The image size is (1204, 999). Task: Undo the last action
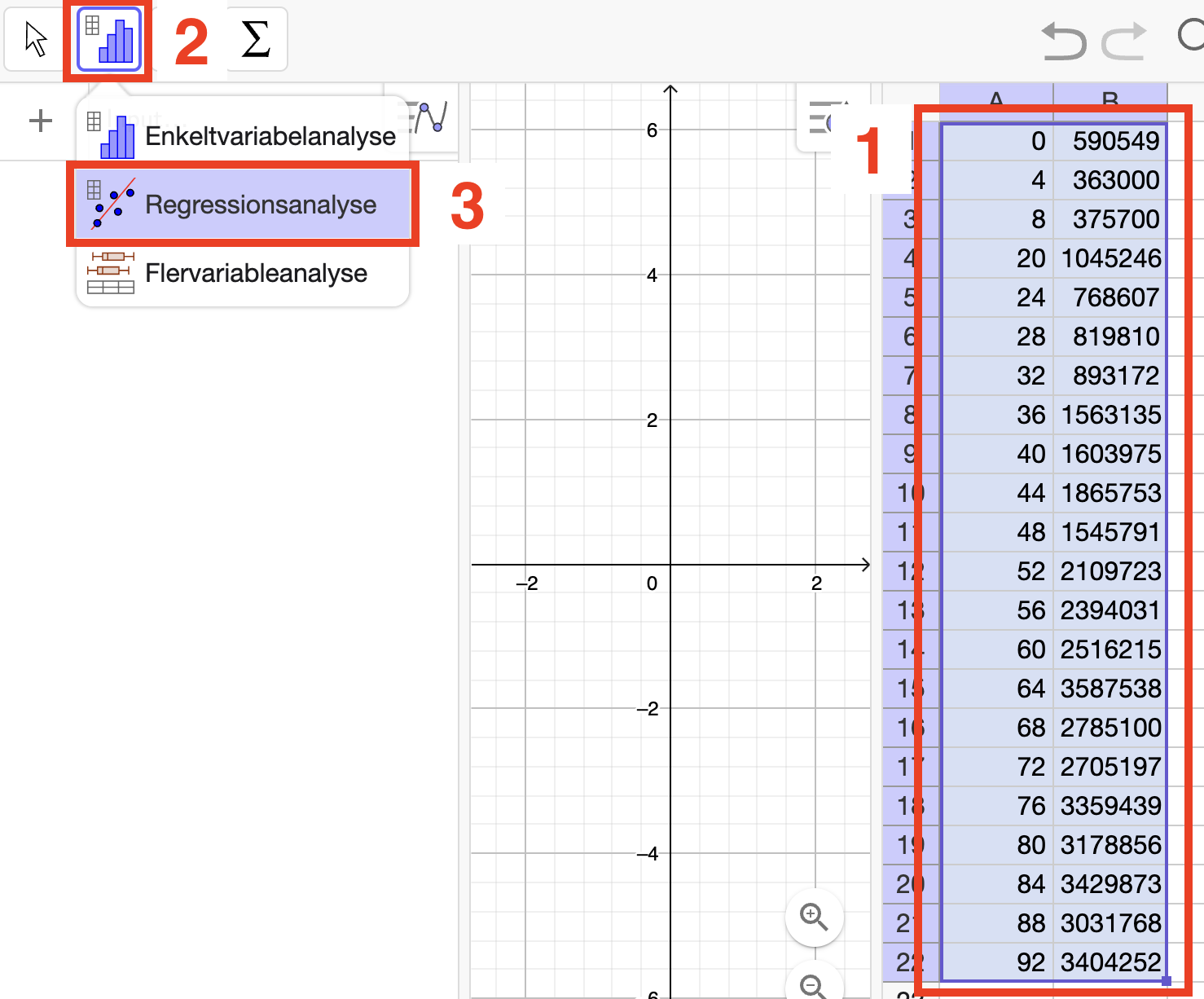tap(1064, 41)
